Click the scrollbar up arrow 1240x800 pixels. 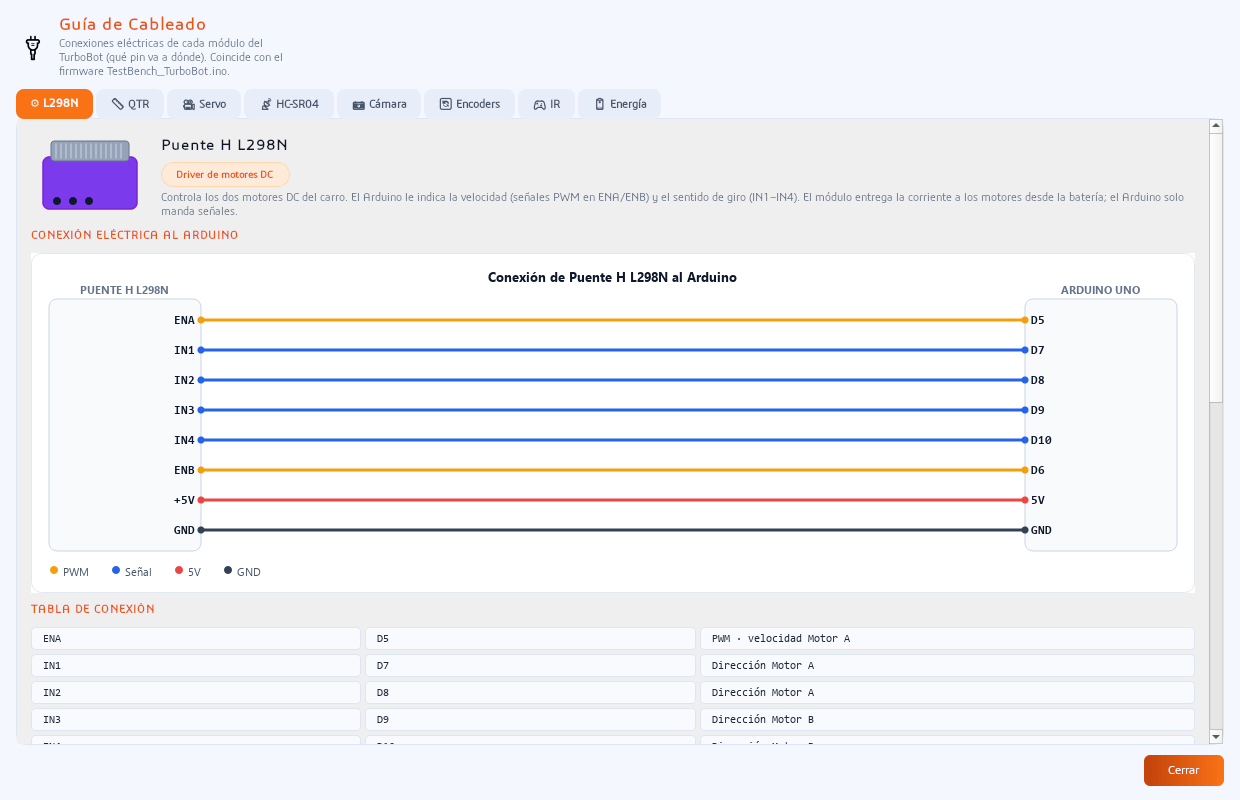(1216, 126)
